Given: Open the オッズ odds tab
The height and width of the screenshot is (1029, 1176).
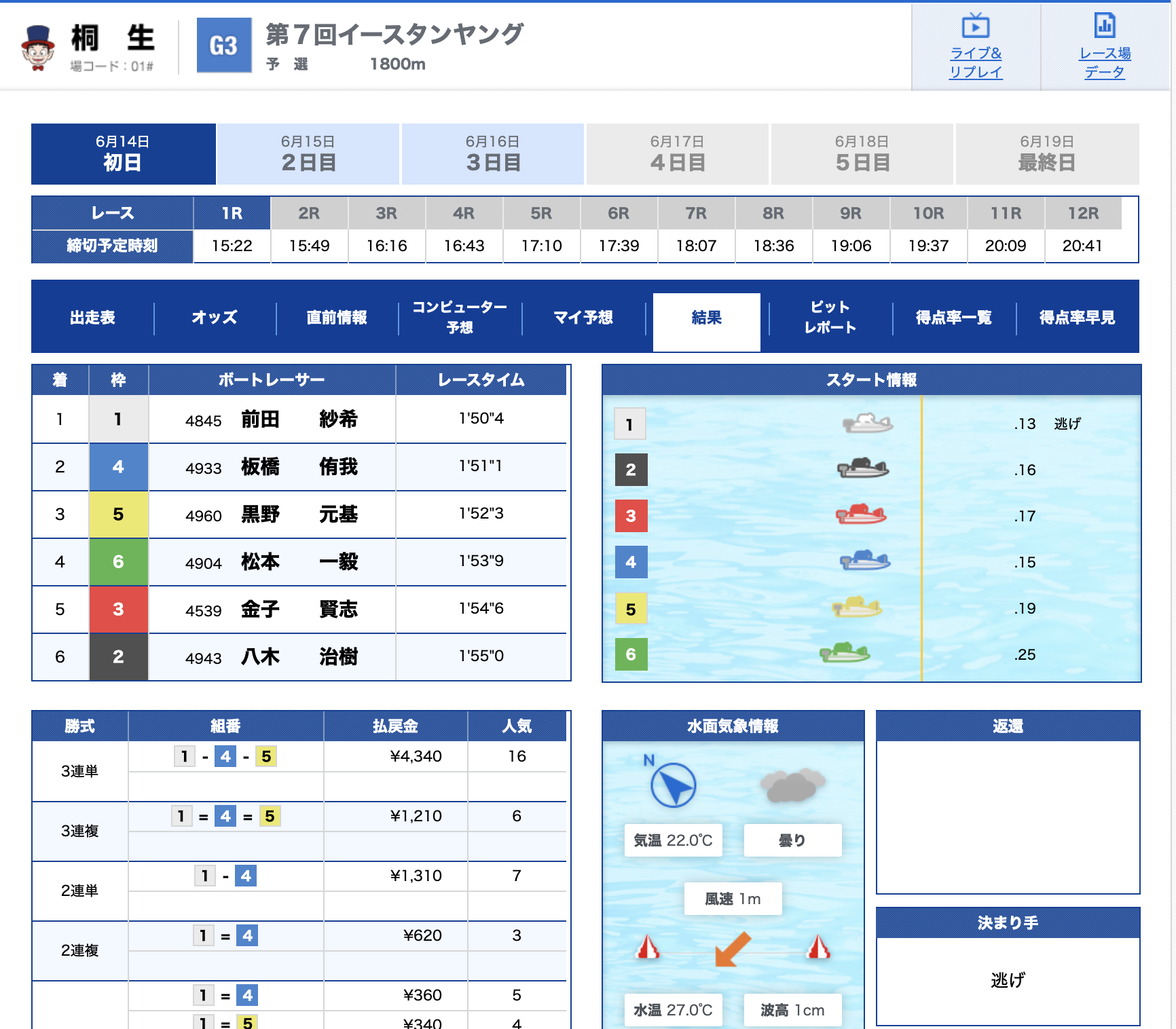Looking at the screenshot, I should [x=215, y=317].
